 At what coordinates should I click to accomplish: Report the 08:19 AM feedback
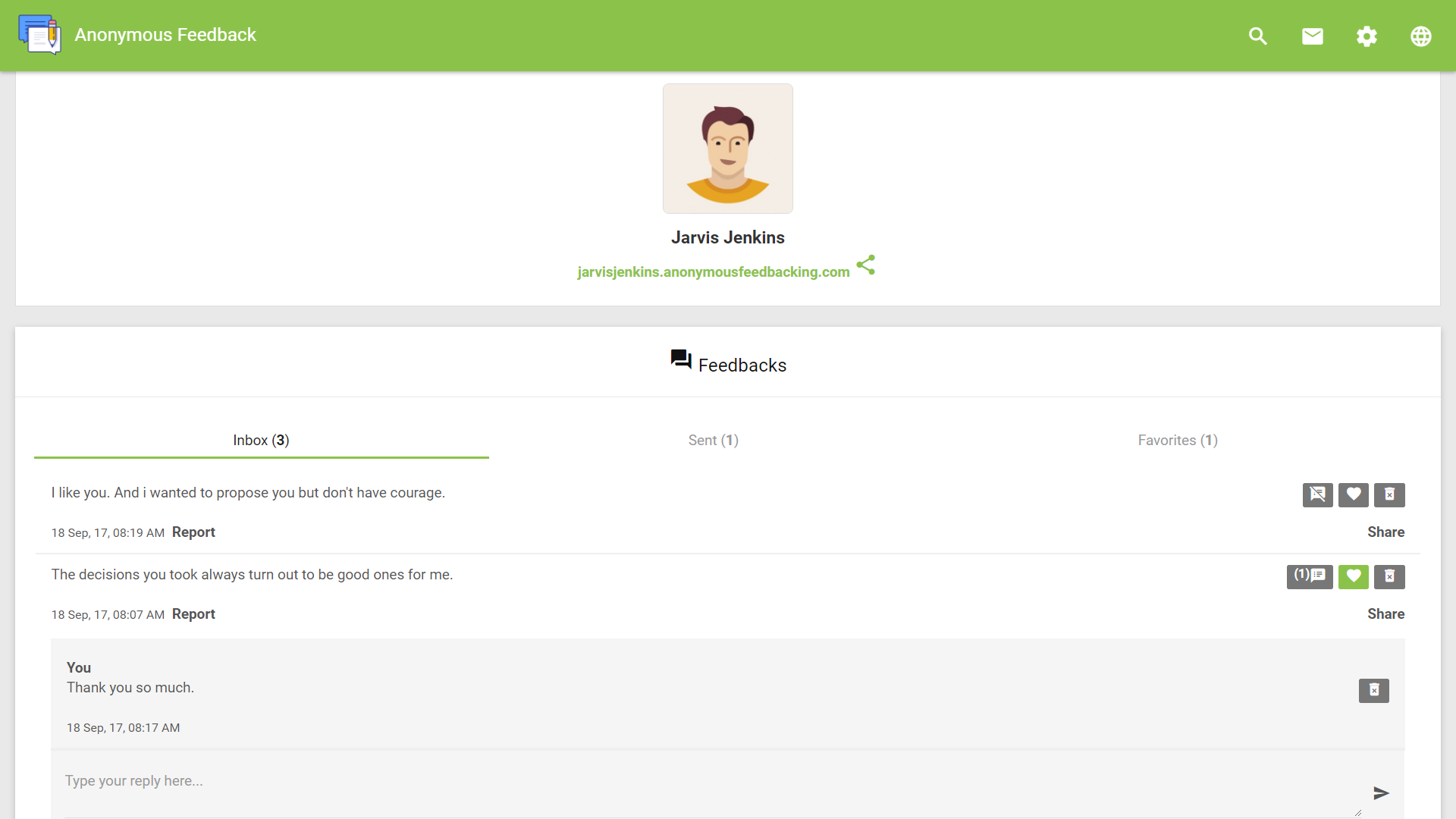(x=193, y=532)
